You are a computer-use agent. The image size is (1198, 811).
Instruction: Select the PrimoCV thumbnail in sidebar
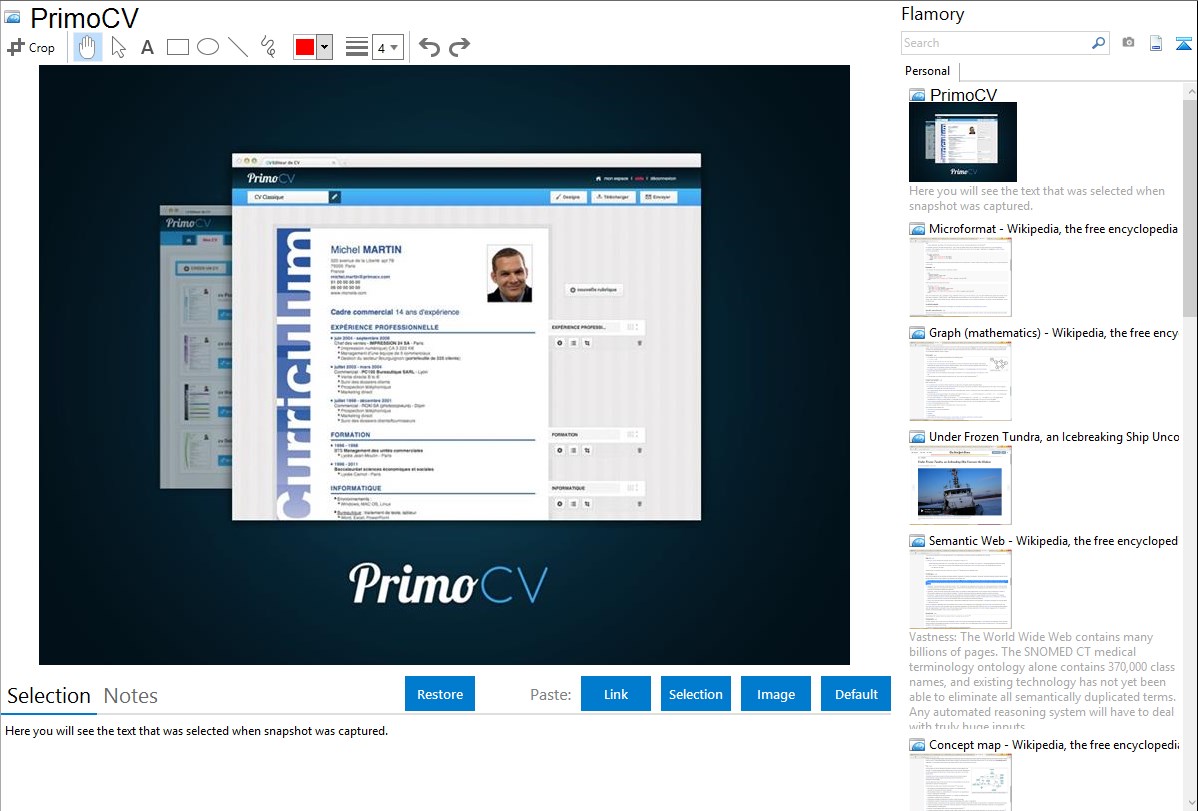click(963, 142)
